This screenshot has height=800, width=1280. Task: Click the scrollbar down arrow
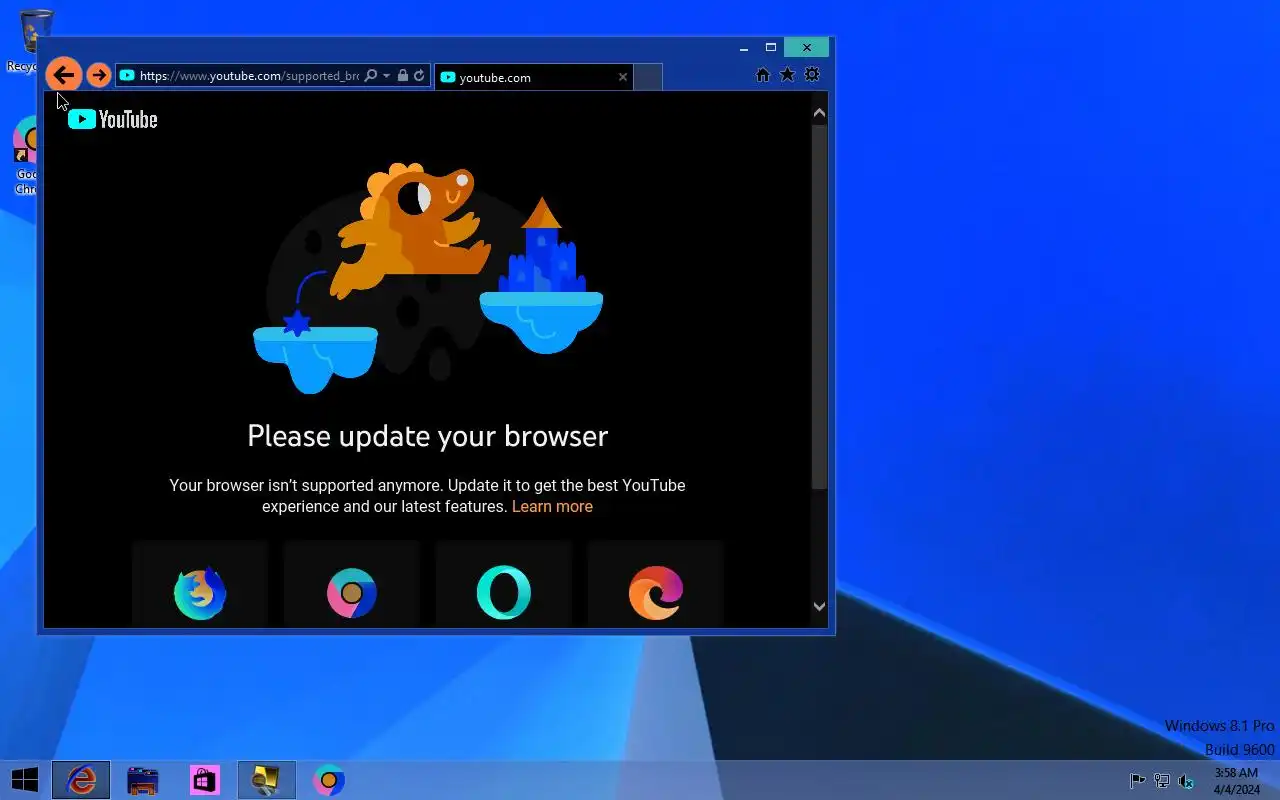(819, 606)
